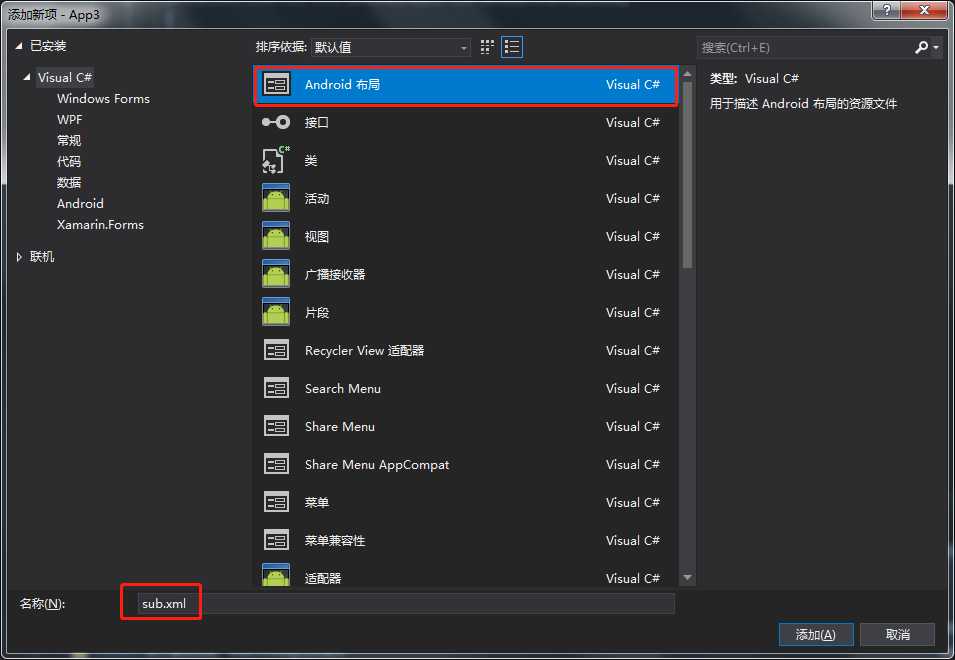955x660 pixels.
Task: Select the Search Menu item text
Action: (x=343, y=388)
